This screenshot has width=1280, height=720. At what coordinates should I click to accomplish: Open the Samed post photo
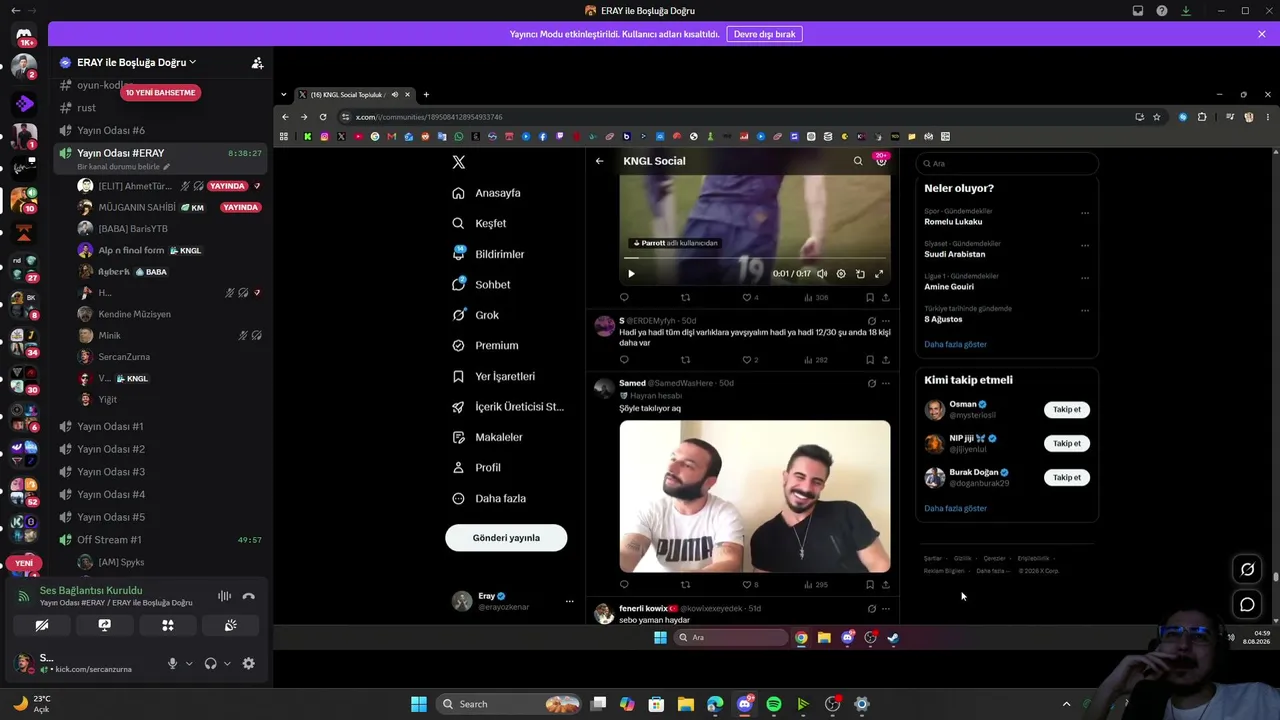point(755,496)
